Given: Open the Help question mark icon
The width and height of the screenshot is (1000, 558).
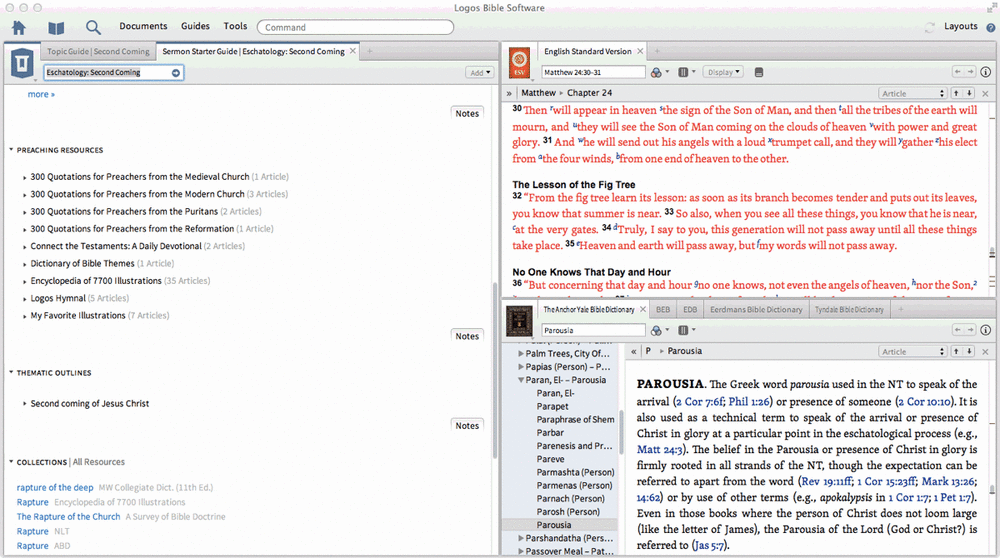Looking at the screenshot, I should (x=990, y=27).
